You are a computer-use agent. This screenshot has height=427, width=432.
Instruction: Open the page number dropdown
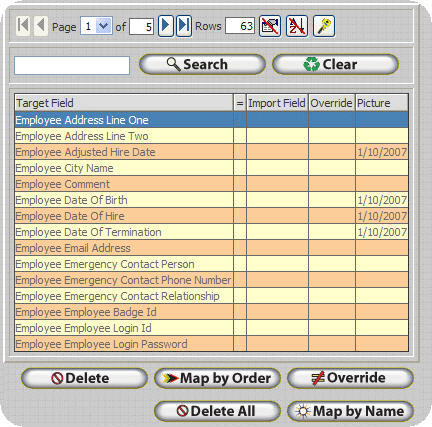[x=104, y=26]
